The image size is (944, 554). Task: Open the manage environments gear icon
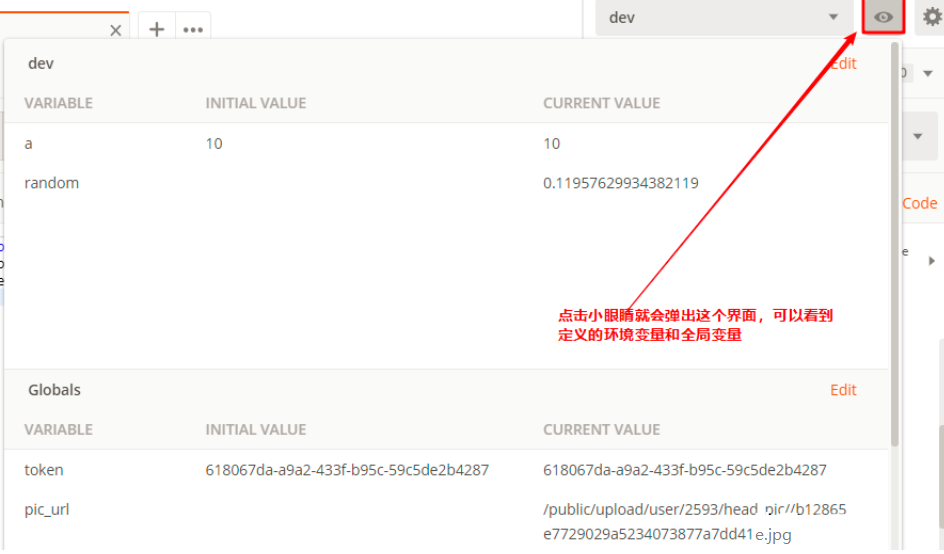click(931, 17)
